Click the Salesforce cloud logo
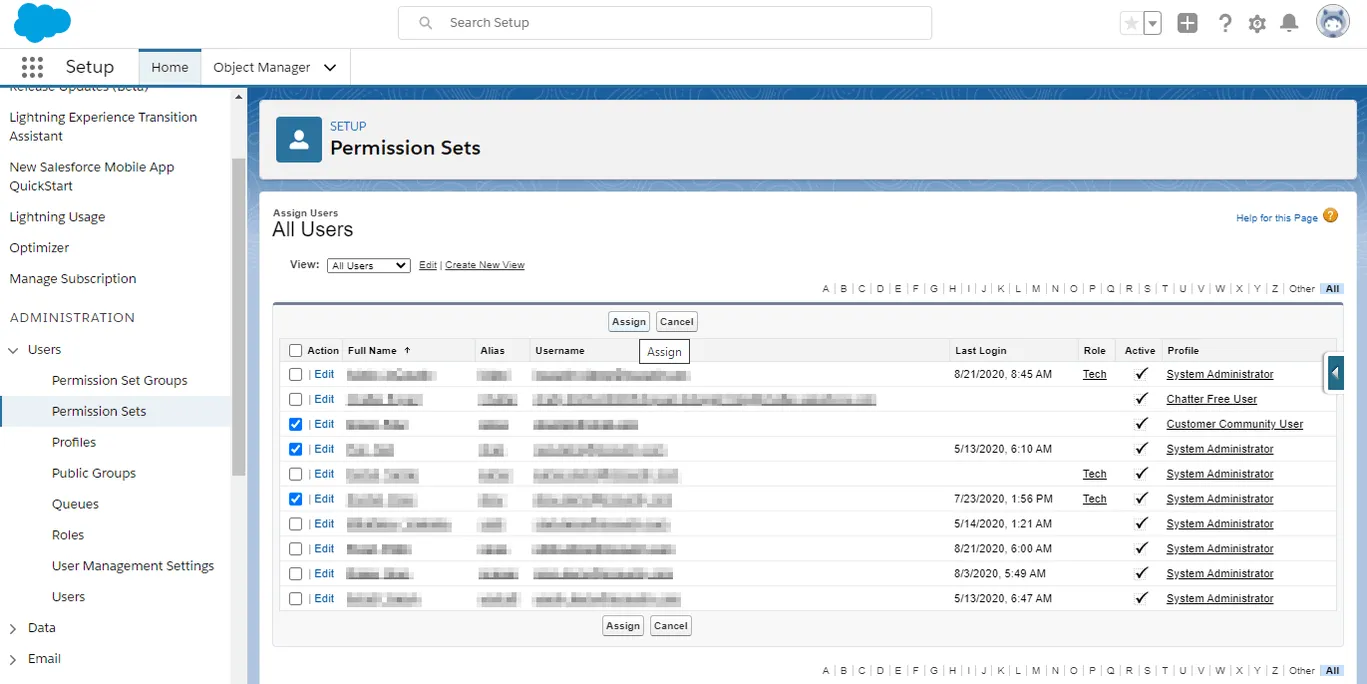 [42, 23]
